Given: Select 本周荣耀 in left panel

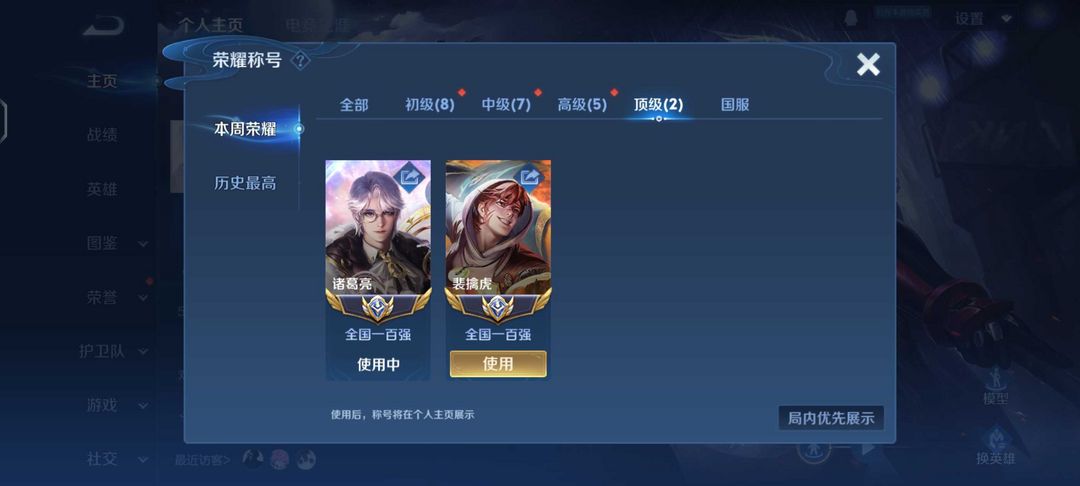Looking at the screenshot, I should coord(245,129).
